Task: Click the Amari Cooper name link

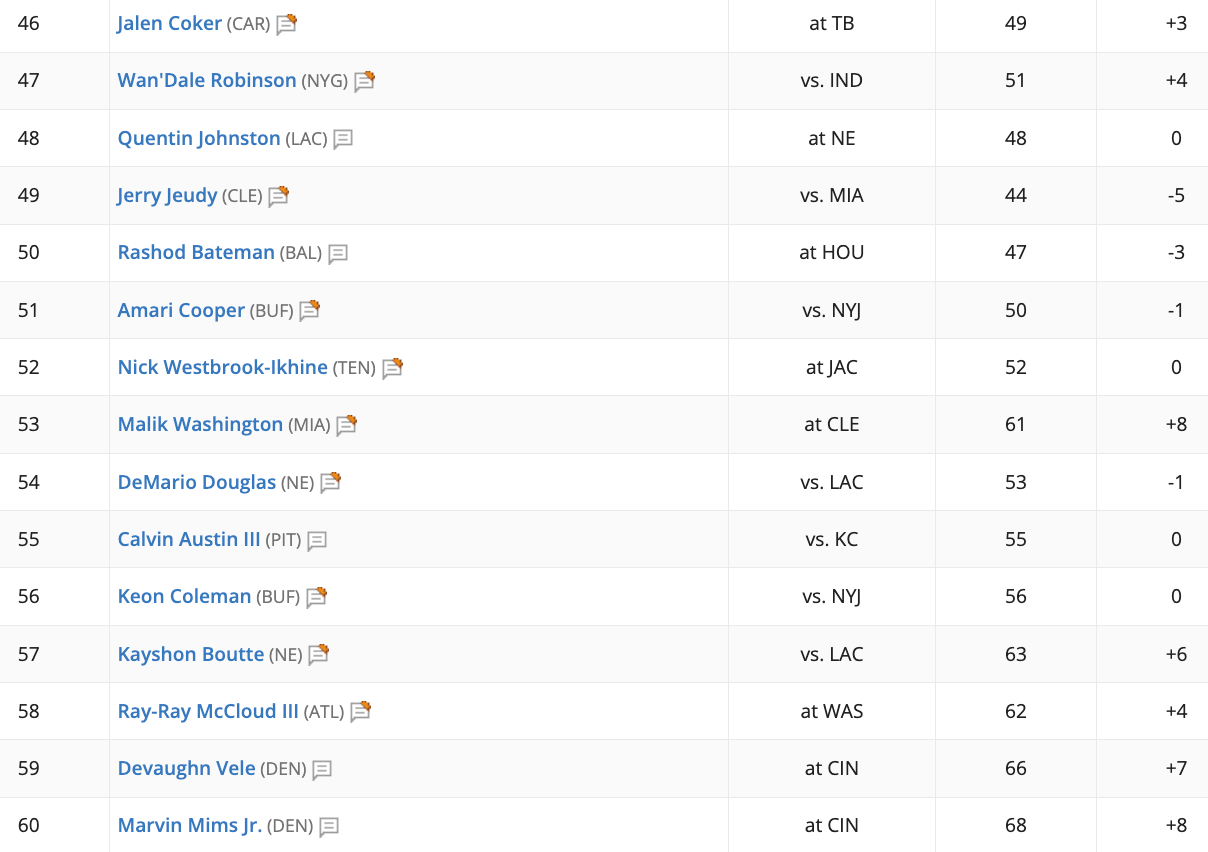Action: [181, 310]
